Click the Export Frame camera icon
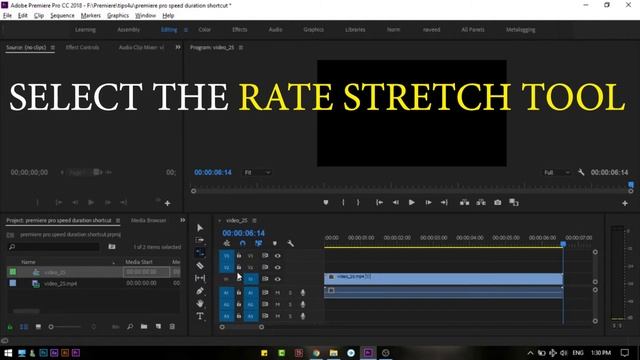The height and width of the screenshot is (360, 640). [x=497, y=202]
